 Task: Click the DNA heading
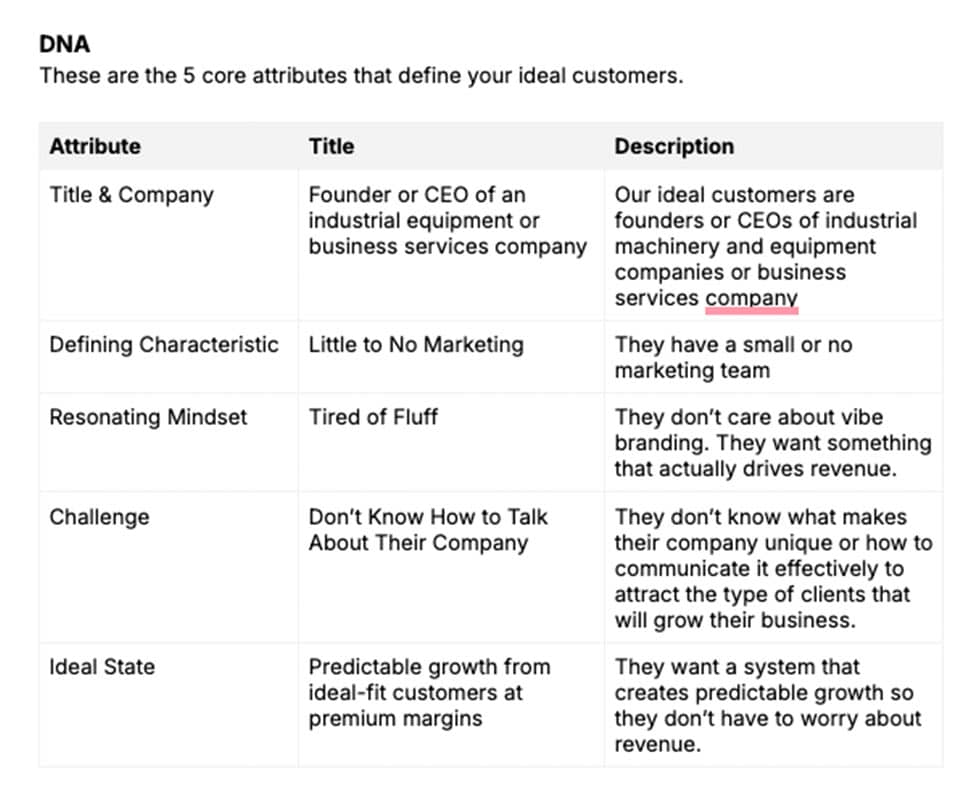coord(62,44)
